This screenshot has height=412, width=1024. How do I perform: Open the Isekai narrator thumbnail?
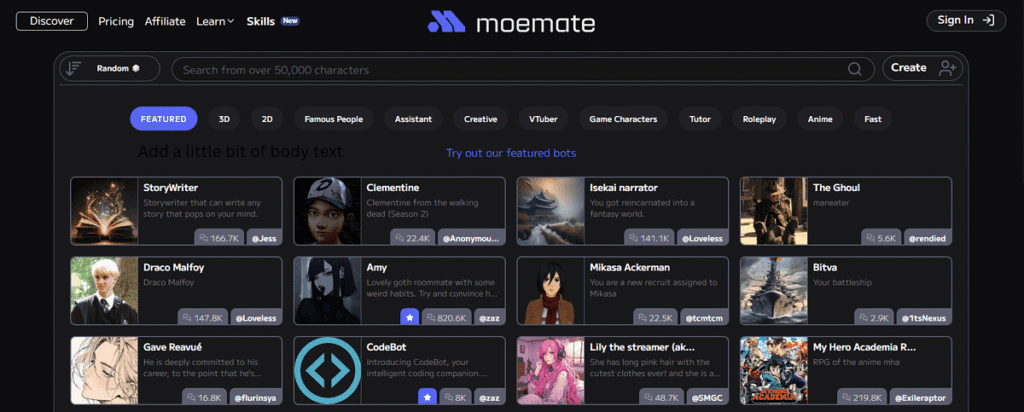pyautogui.click(x=551, y=211)
